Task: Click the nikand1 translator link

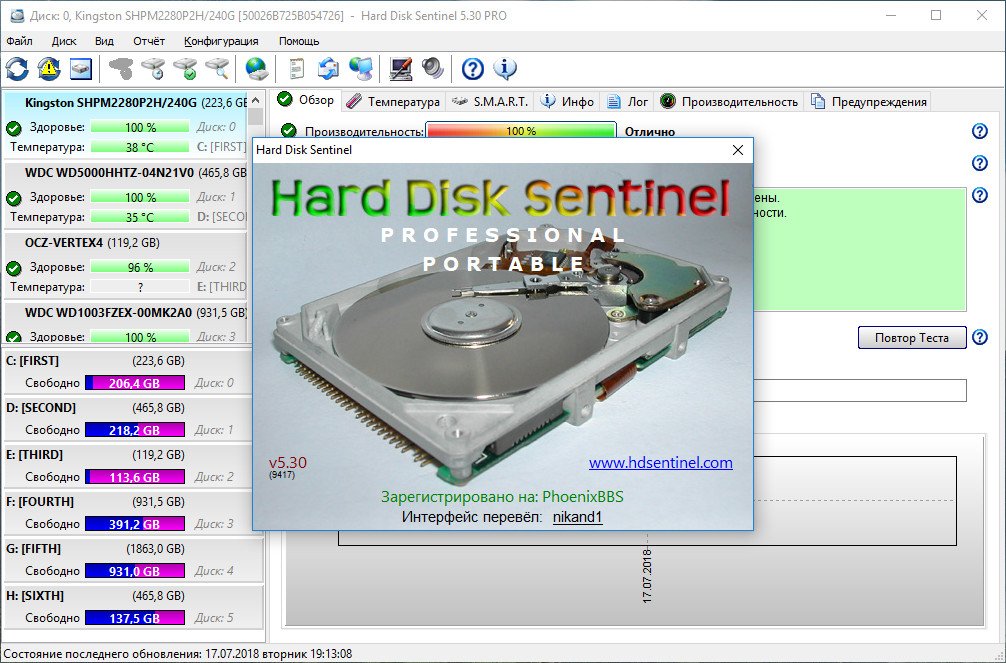Action: pos(577,517)
